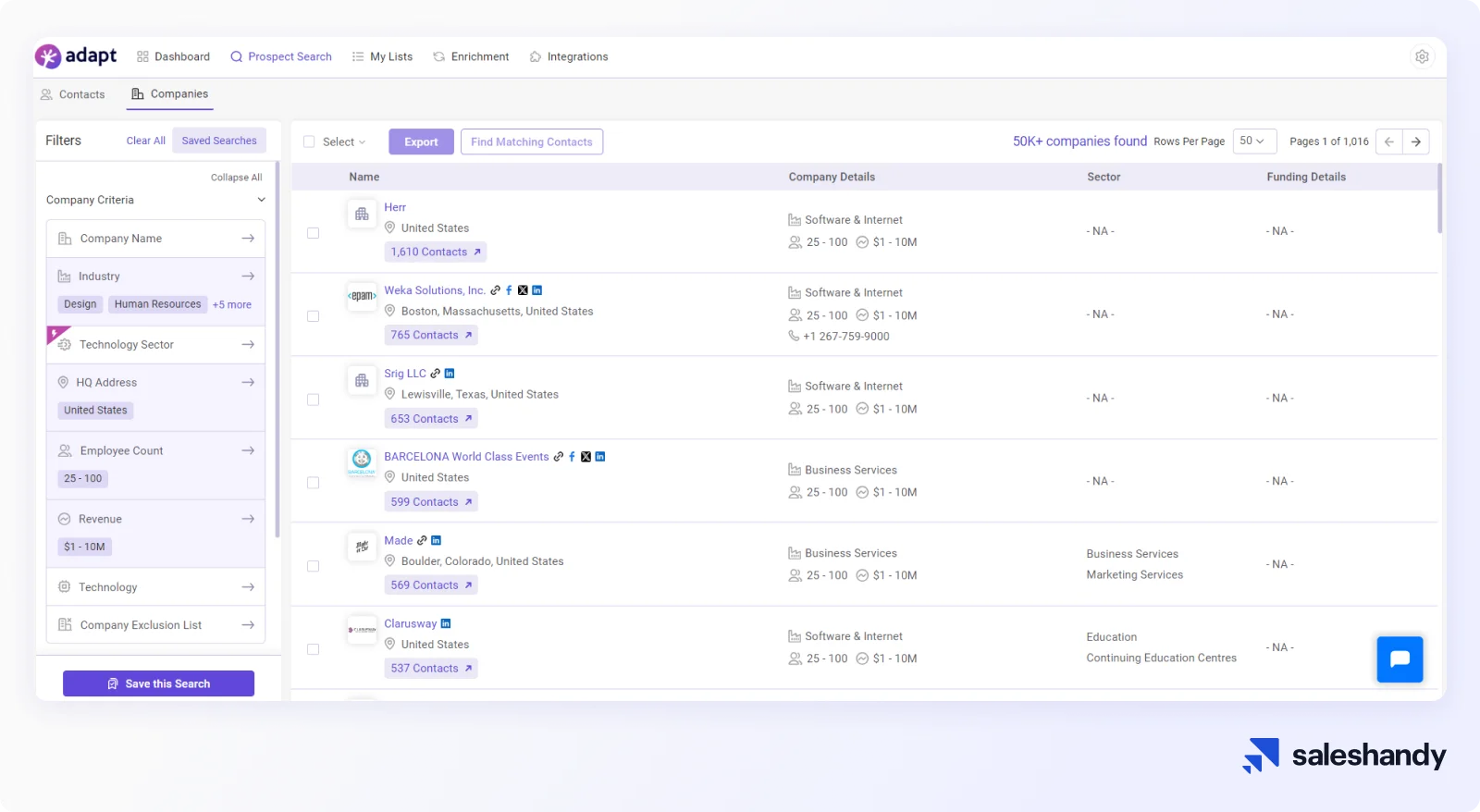Open Weka Solutions X profile icon
The width and height of the screenshot is (1480, 812).
(x=523, y=290)
